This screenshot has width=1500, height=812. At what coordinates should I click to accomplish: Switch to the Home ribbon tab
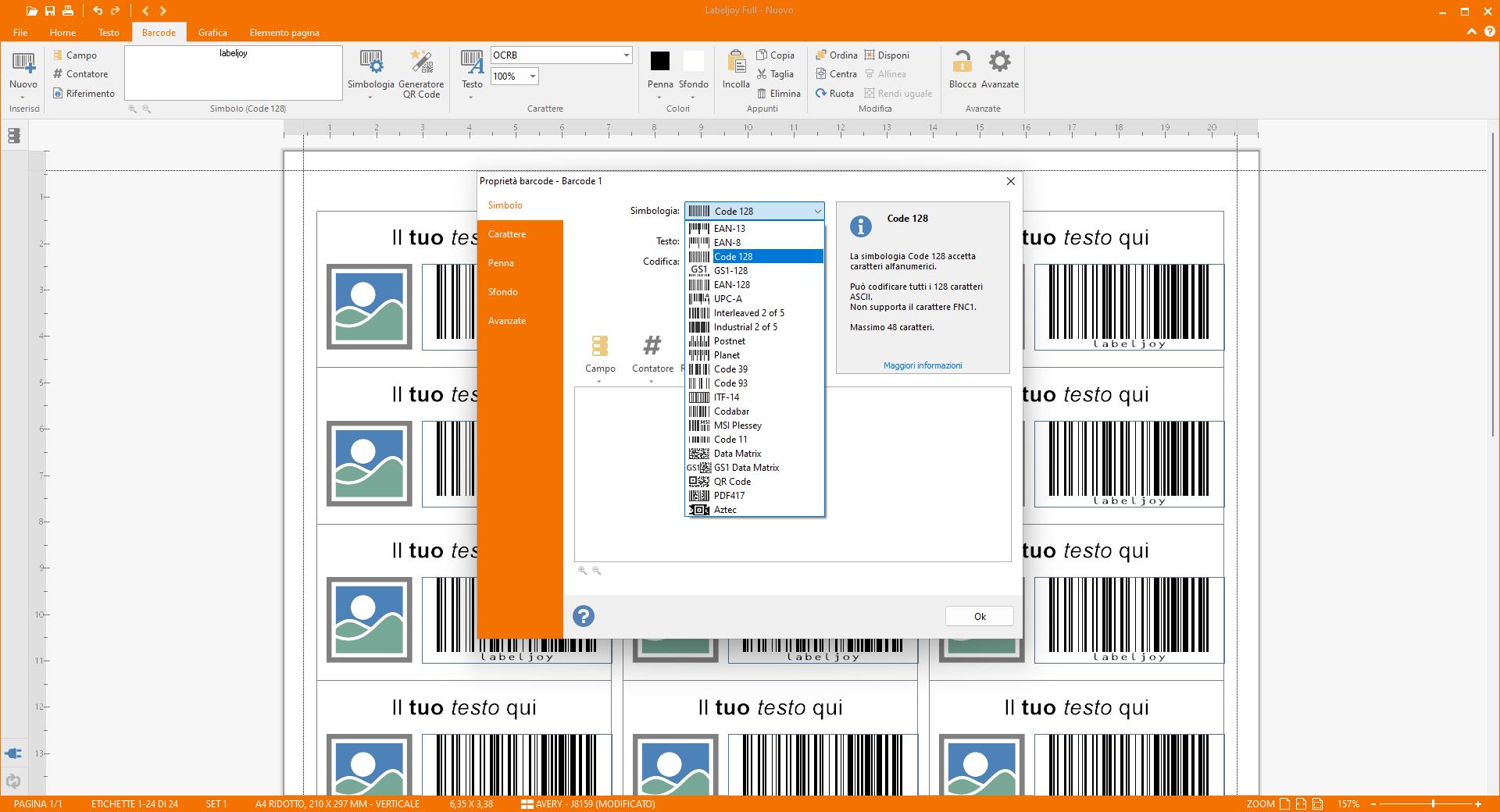(x=62, y=33)
